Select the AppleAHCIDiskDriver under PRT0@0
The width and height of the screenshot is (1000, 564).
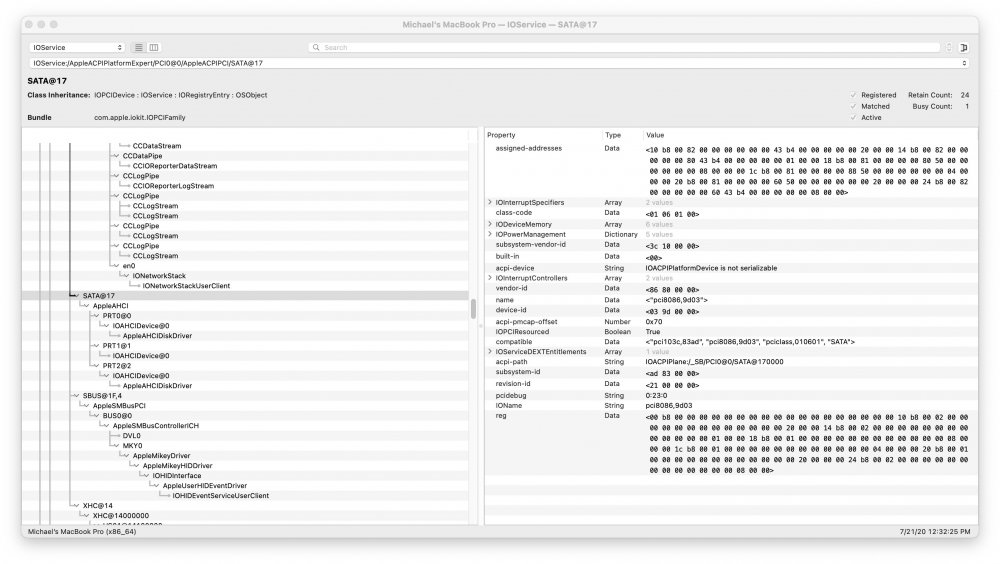click(x=157, y=336)
